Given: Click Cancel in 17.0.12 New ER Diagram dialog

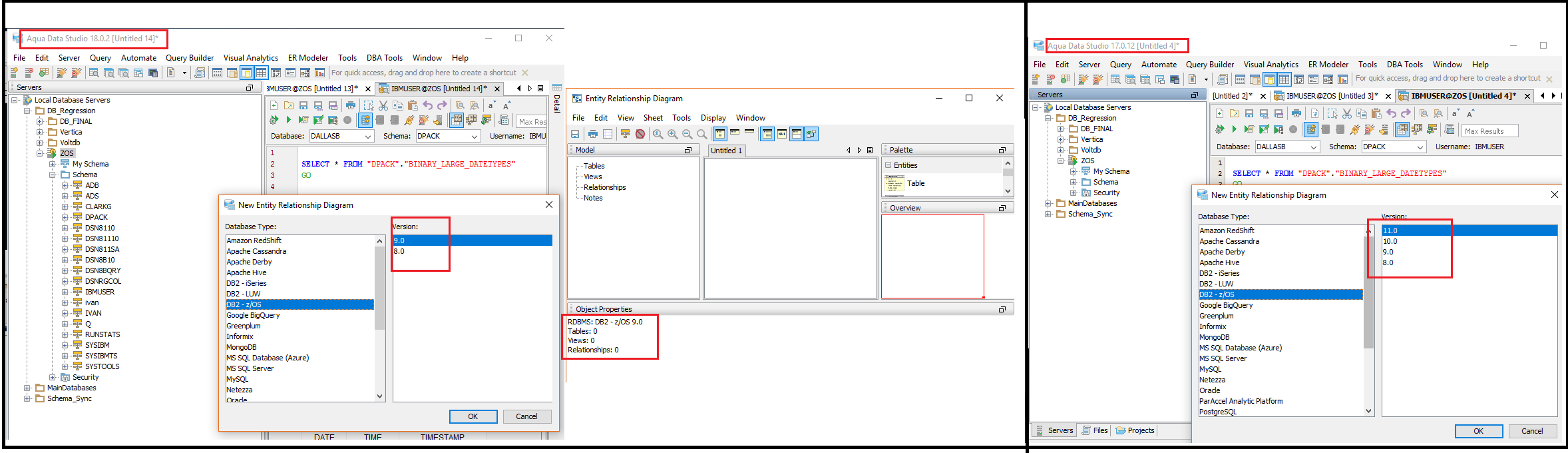Looking at the screenshot, I should pos(1532,431).
